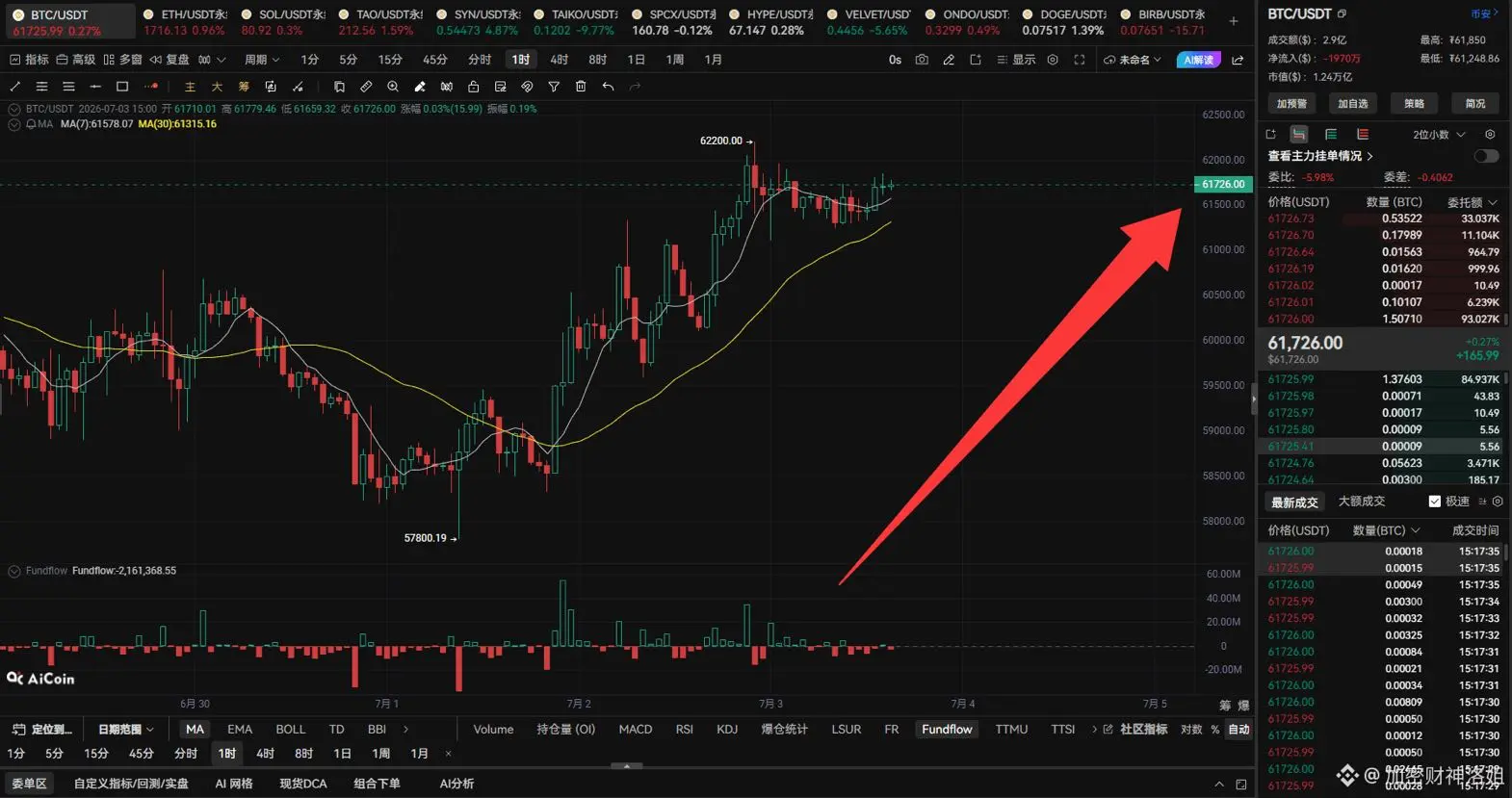
Task: Delete drawings with the trash icon
Action: click(x=581, y=87)
